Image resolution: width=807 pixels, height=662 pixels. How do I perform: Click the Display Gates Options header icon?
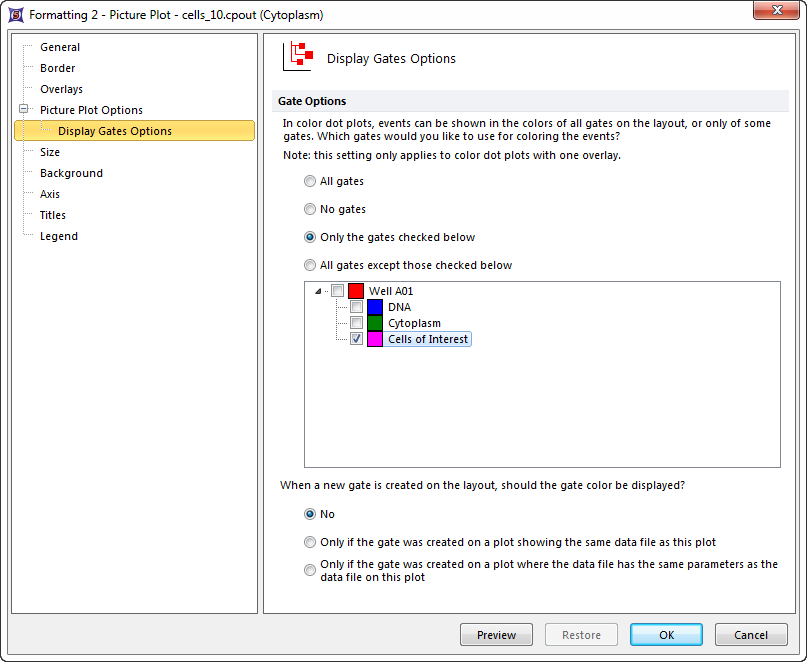299,58
